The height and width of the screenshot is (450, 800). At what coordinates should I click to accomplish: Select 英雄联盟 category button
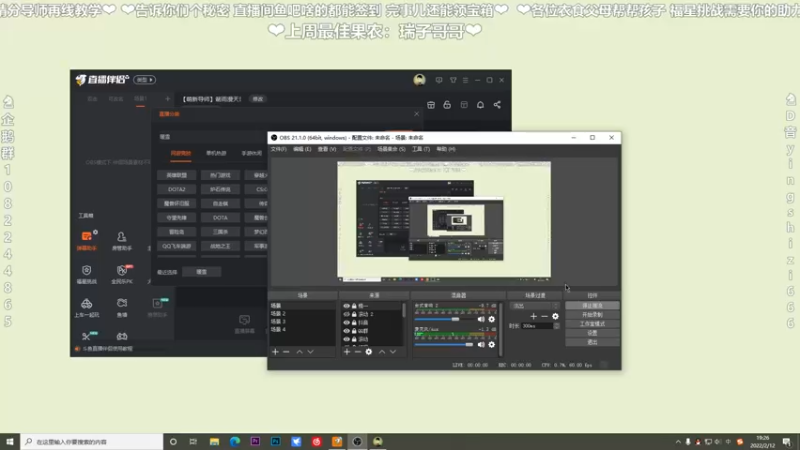point(177,175)
